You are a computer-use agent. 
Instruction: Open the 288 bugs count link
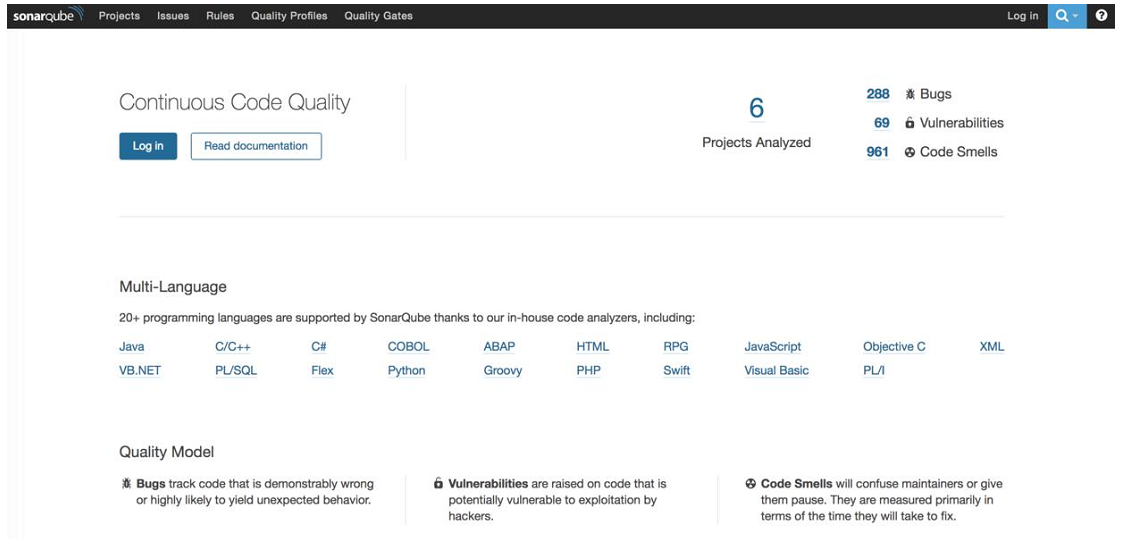tap(878, 94)
